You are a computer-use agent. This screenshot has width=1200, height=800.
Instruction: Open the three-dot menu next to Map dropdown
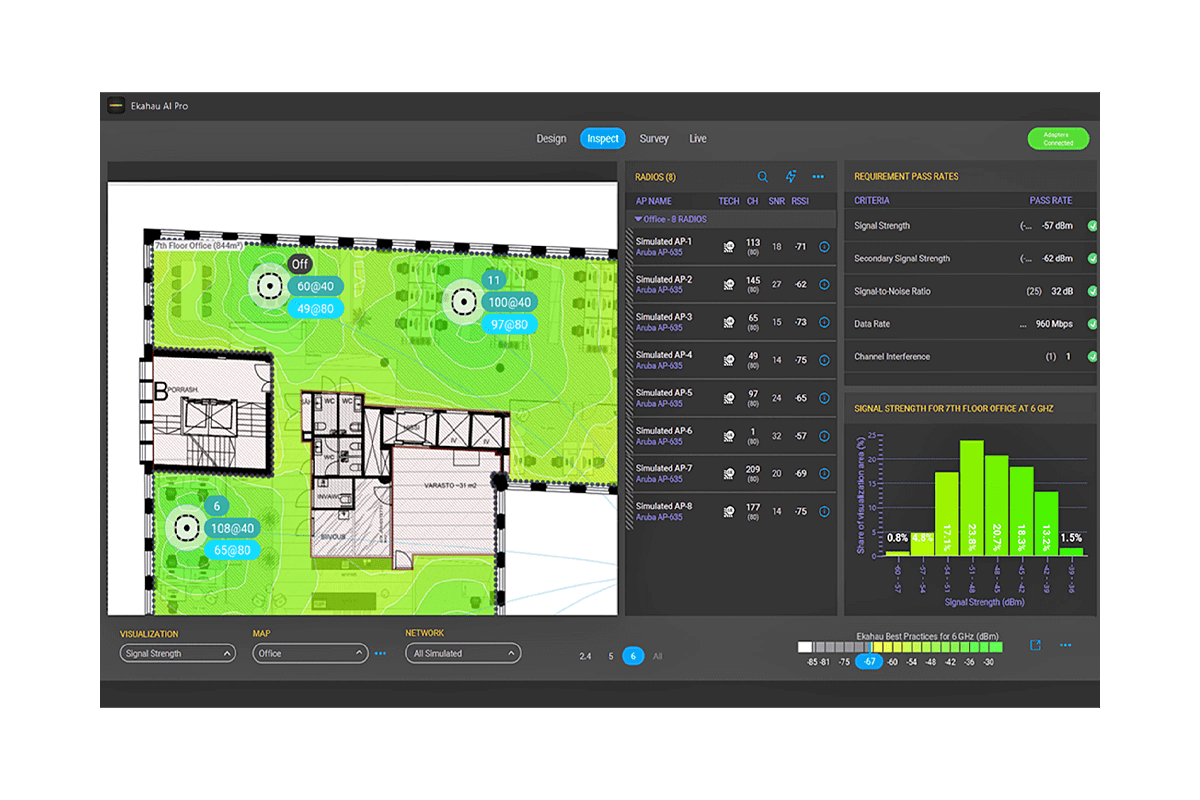(x=380, y=654)
